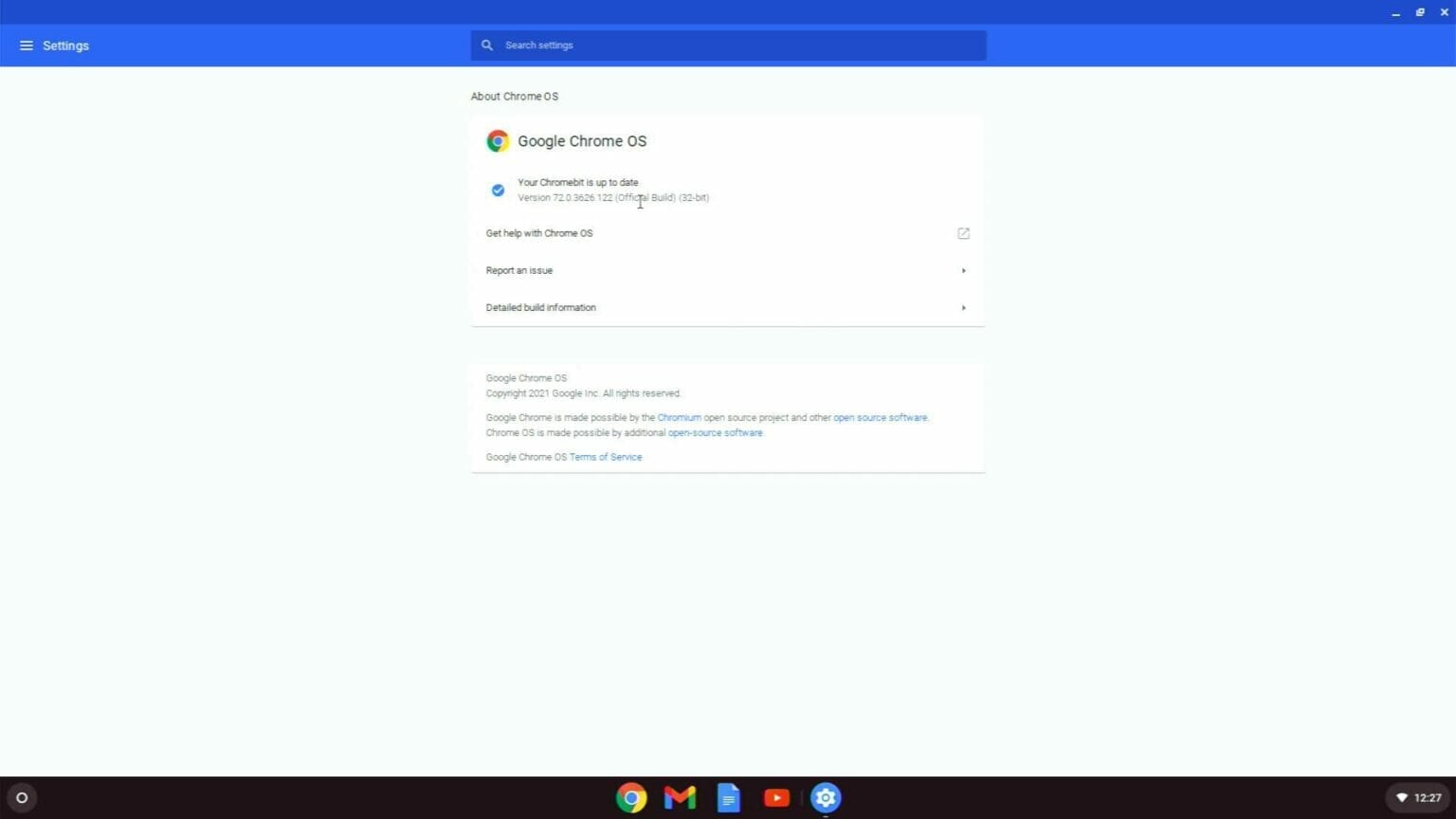The image size is (1456, 819).
Task: Click the Search settings input field
Action: [x=728, y=45]
